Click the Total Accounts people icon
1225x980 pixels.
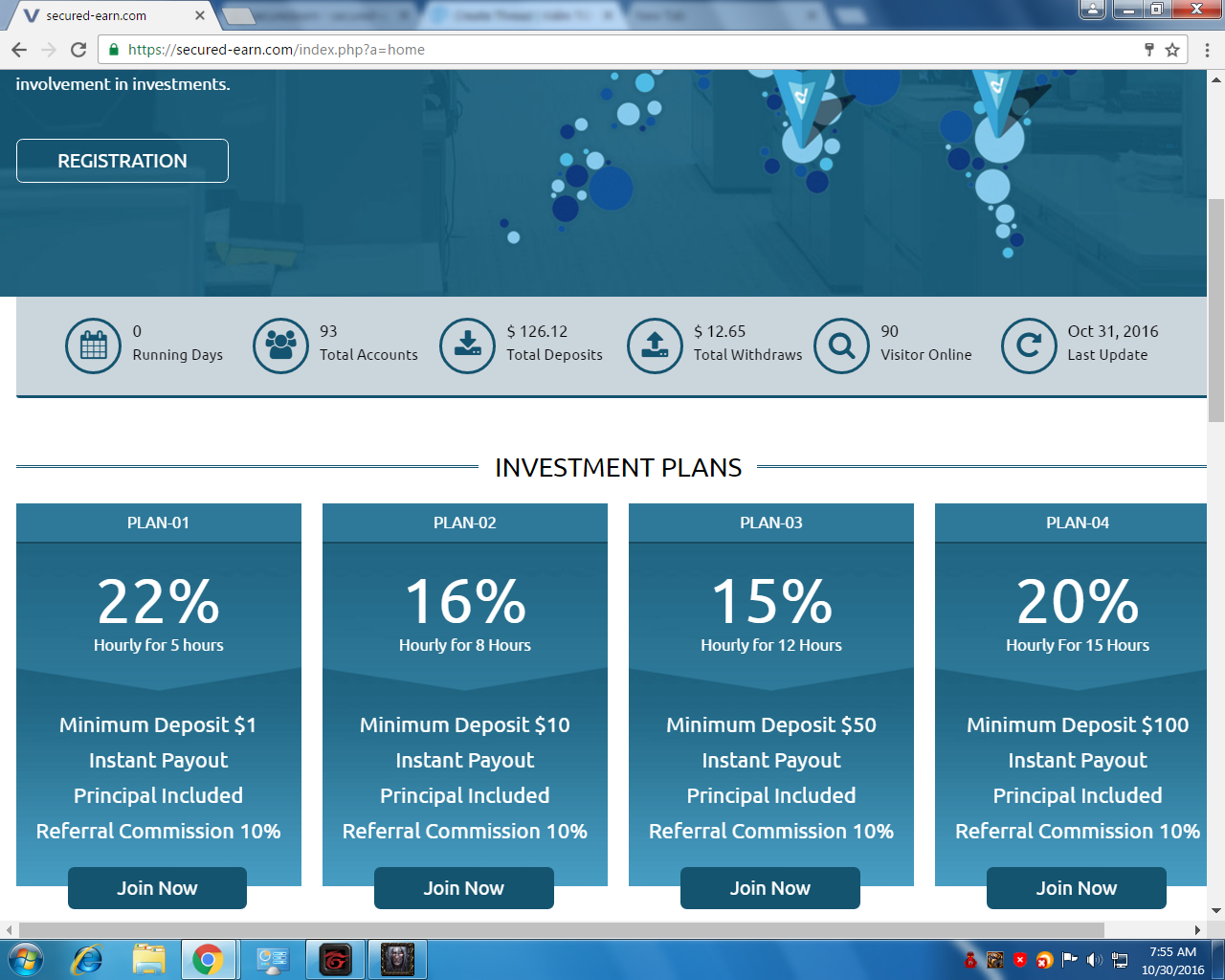(280, 345)
